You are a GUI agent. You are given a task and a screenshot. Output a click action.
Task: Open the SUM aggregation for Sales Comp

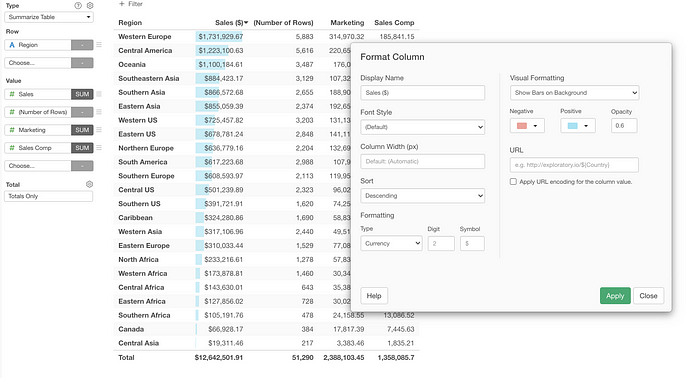82,148
